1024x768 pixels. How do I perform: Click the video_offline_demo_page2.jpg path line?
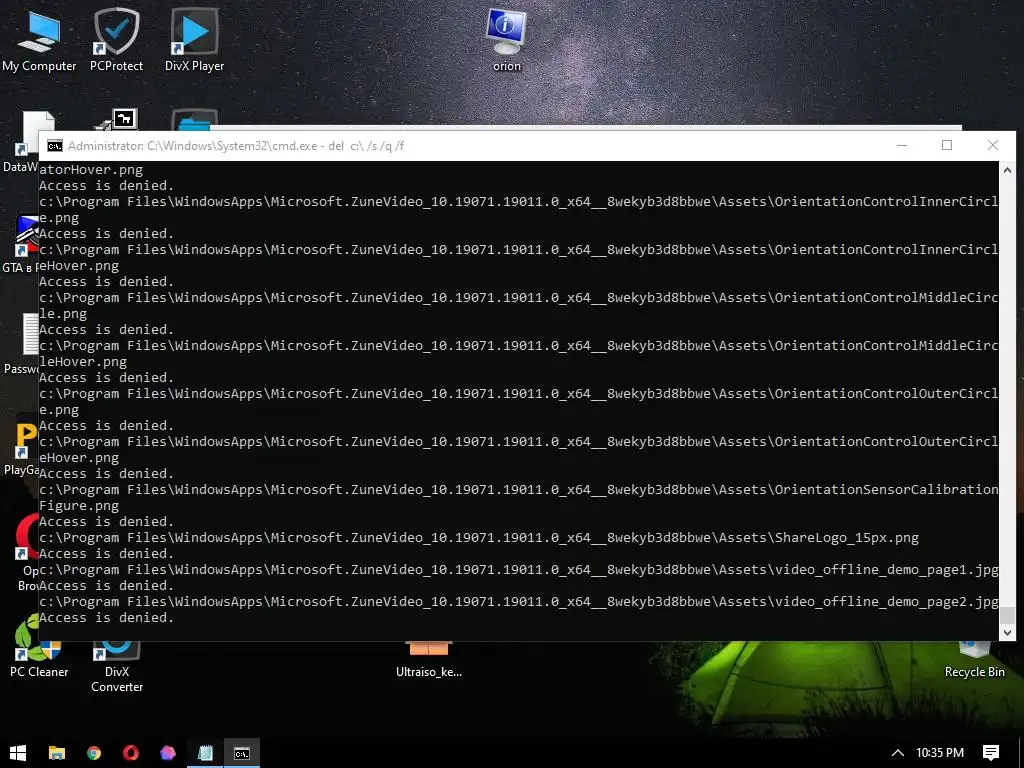pos(519,601)
